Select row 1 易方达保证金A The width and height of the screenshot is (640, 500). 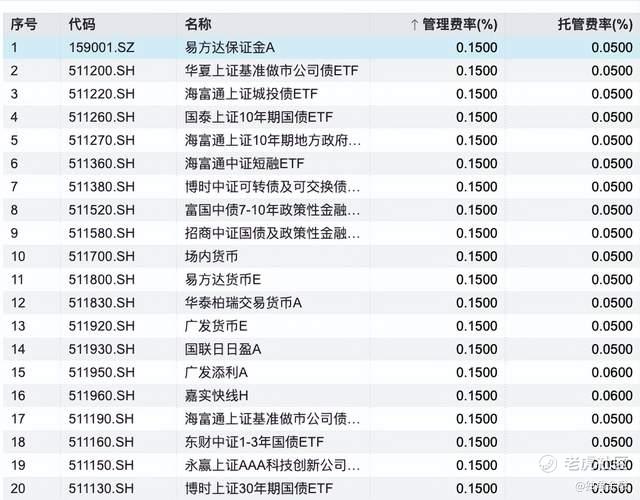[320, 48]
